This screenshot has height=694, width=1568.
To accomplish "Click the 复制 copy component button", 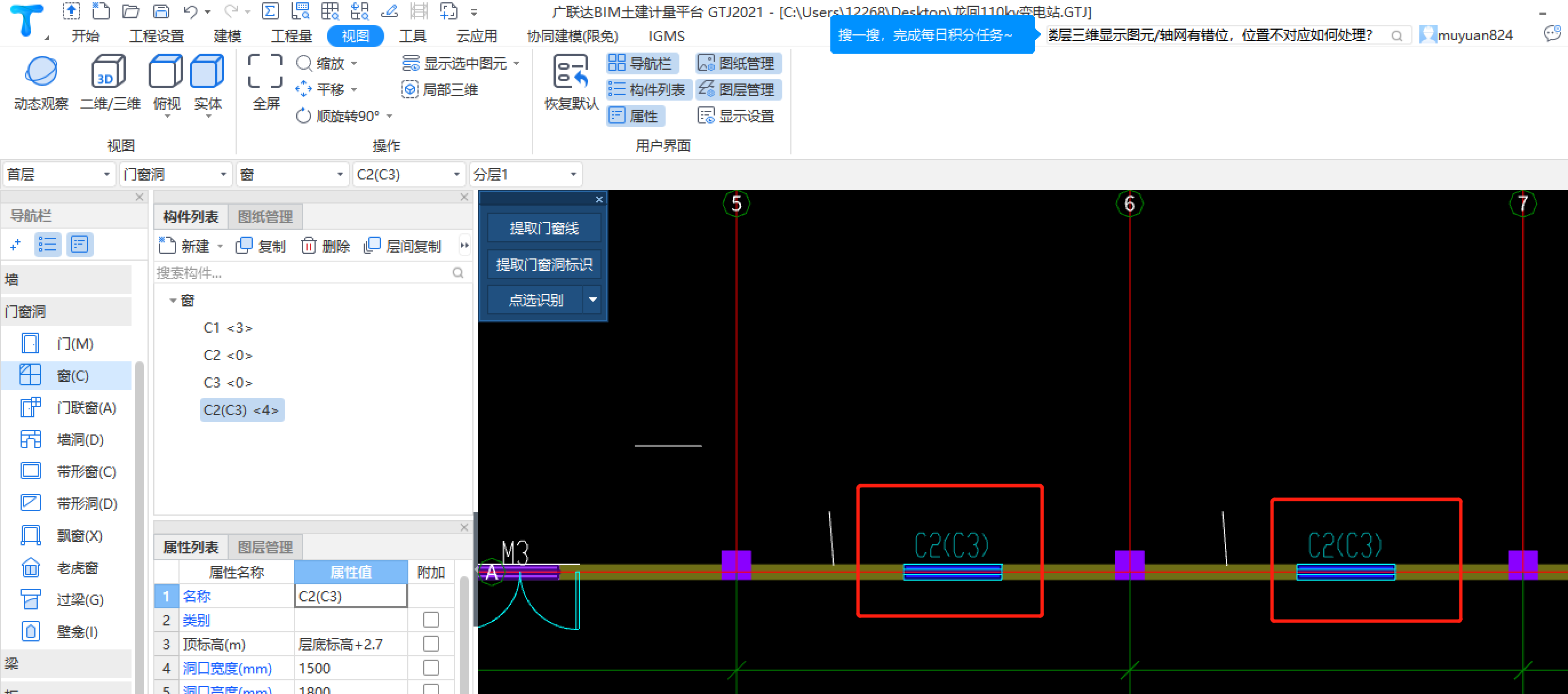I will 261,246.
